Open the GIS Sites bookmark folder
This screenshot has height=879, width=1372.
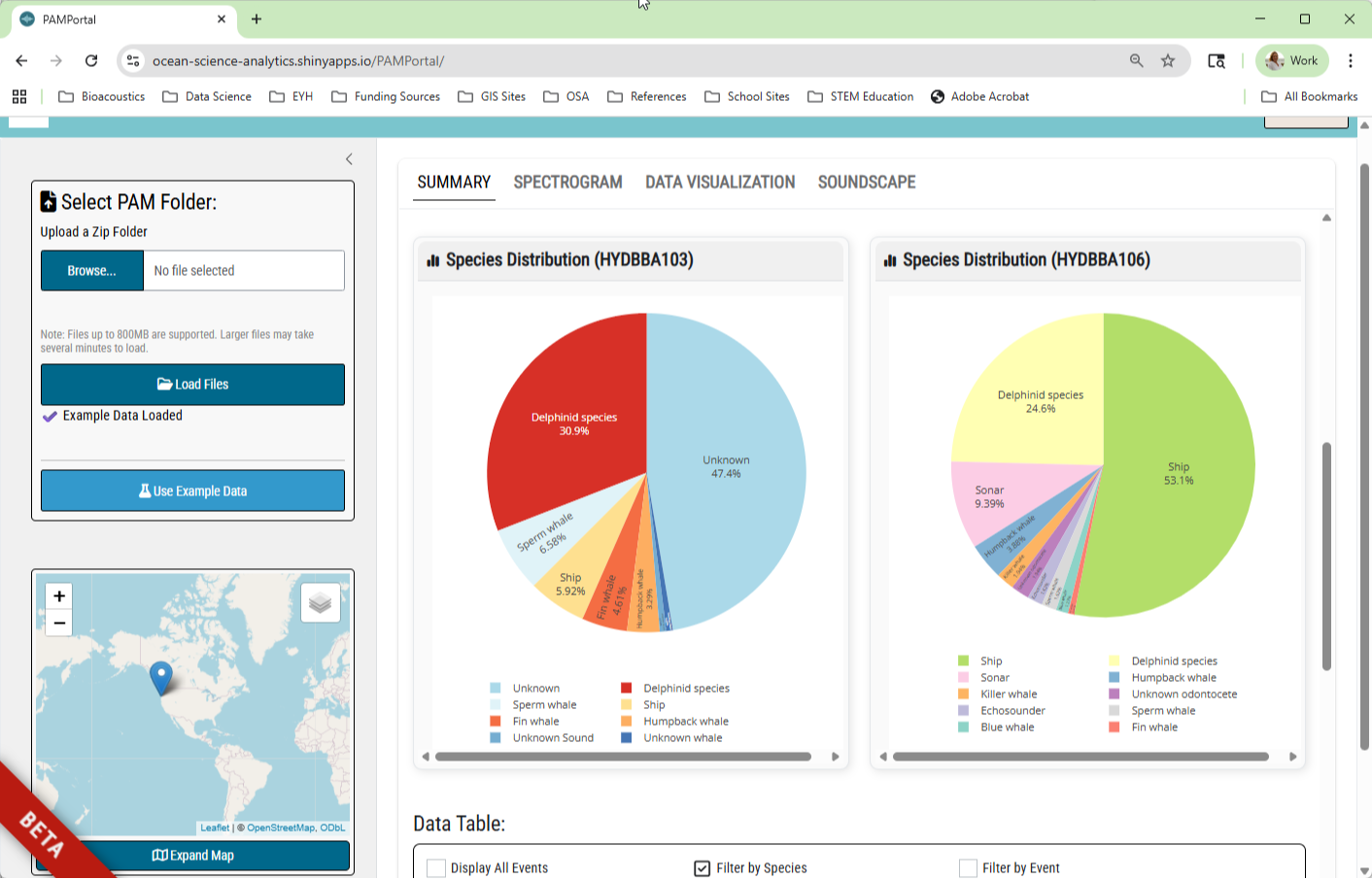click(492, 96)
